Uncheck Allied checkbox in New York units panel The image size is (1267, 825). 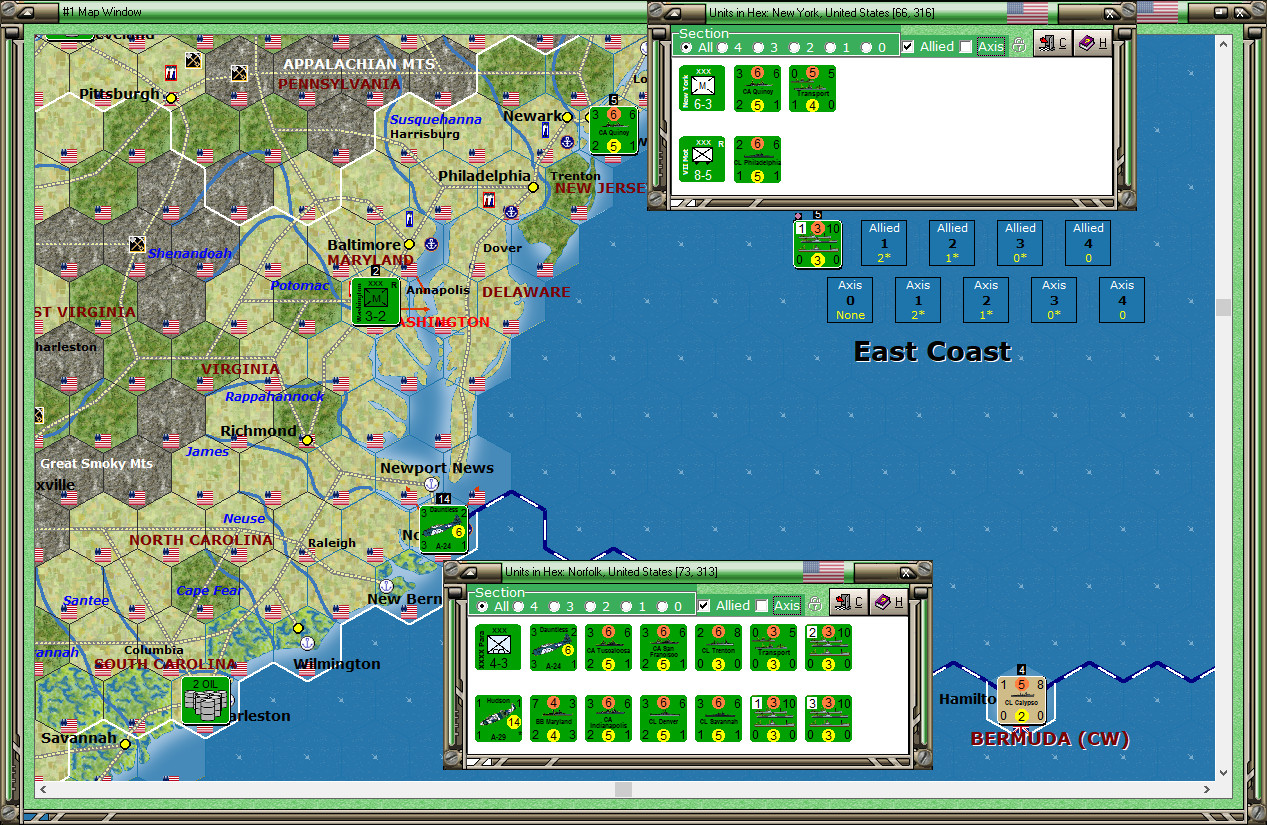click(908, 46)
